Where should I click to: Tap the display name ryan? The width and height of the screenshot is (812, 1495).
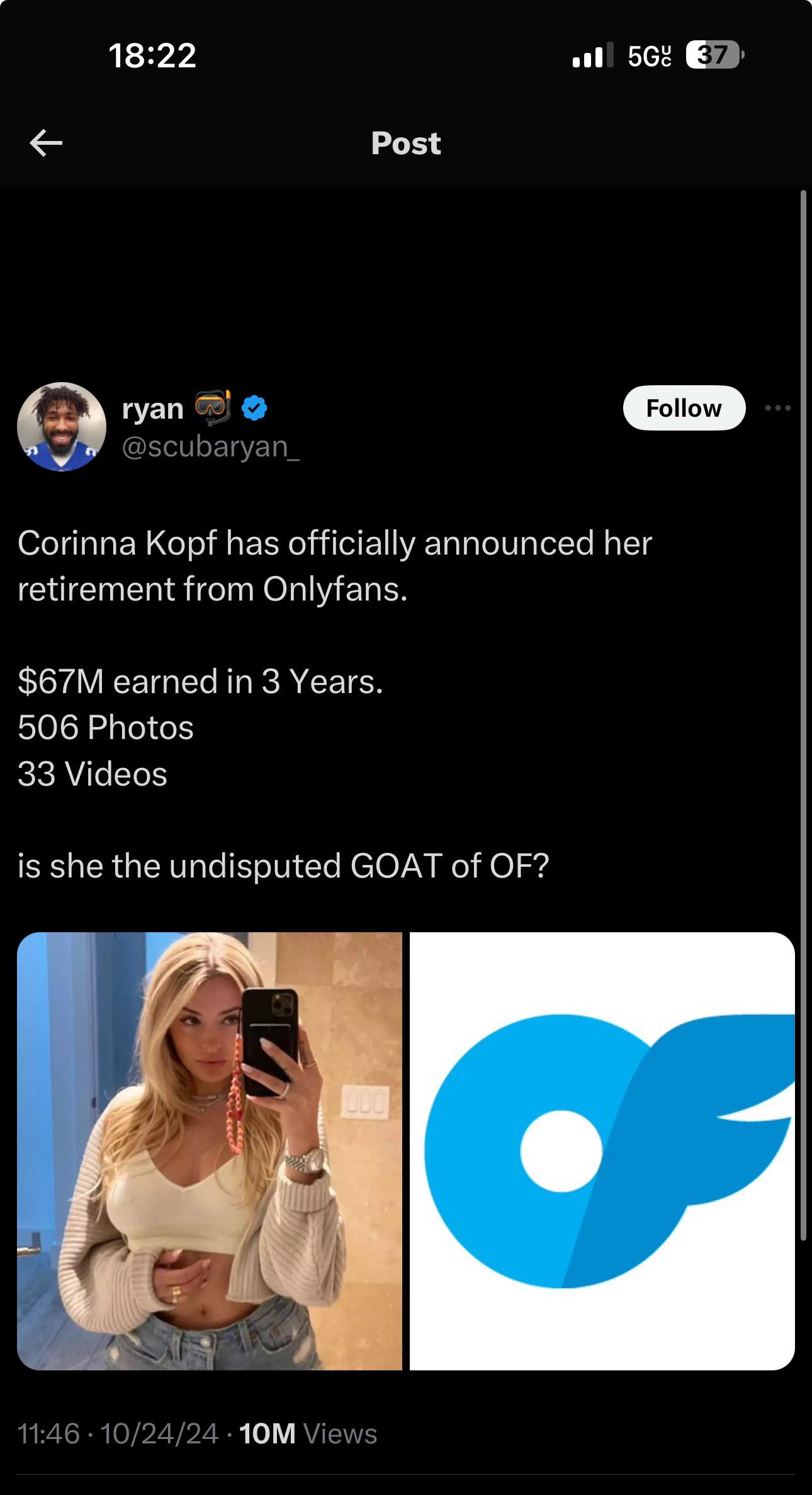pyautogui.click(x=153, y=409)
